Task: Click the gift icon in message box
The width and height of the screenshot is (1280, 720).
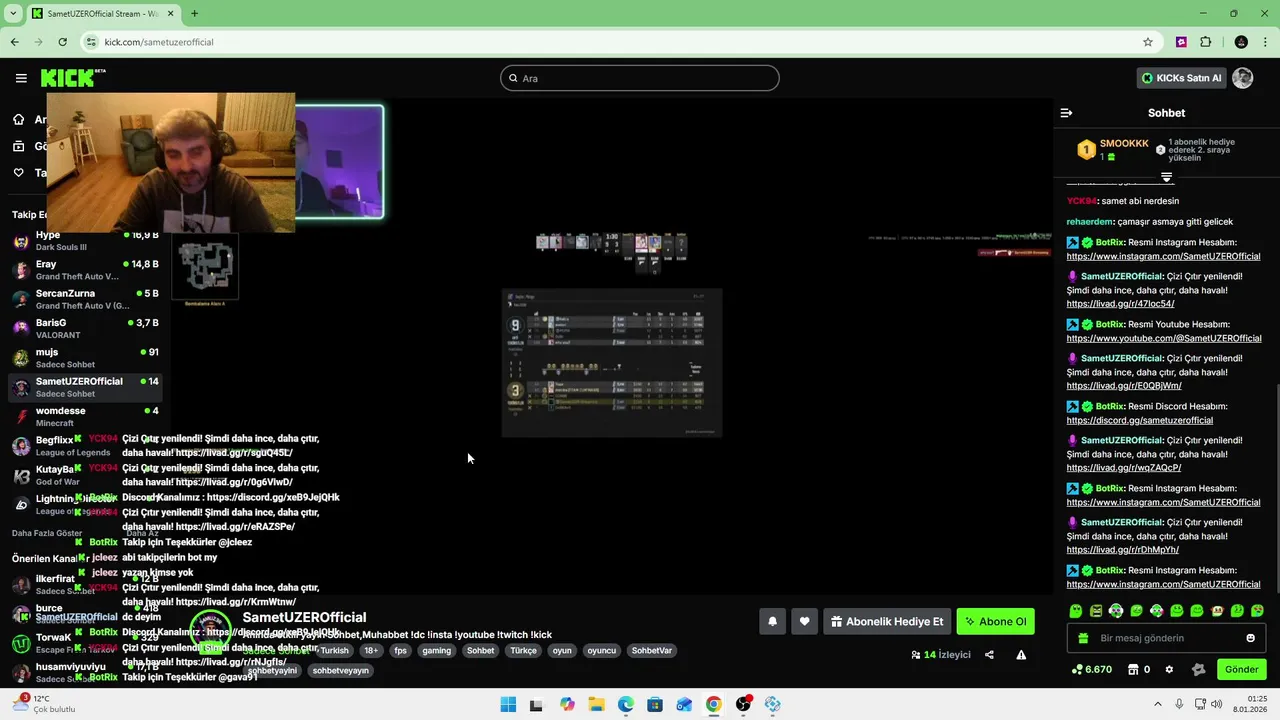Action: point(1084,638)
